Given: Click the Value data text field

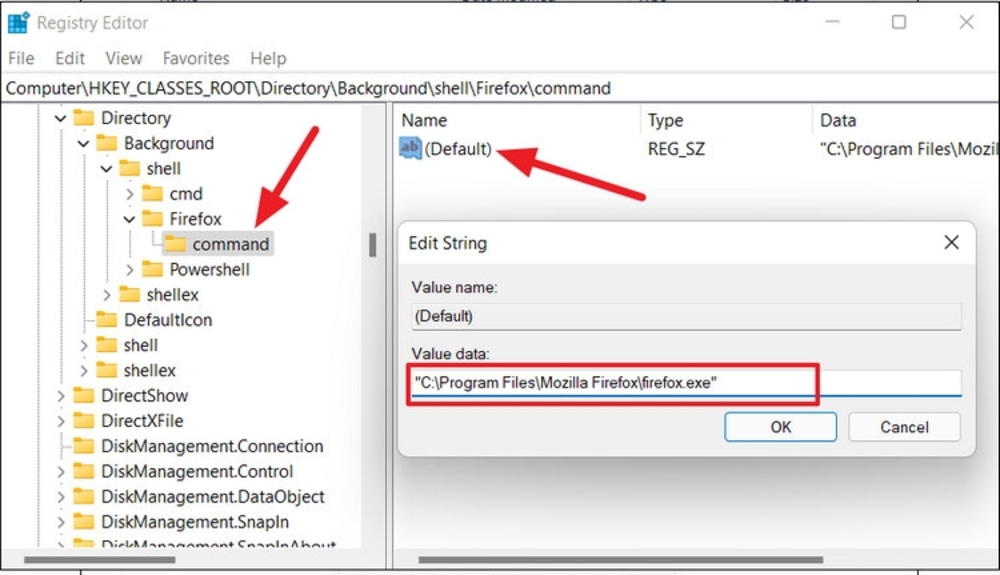Looking at the screenshot, I should click(x=685, y=383).
